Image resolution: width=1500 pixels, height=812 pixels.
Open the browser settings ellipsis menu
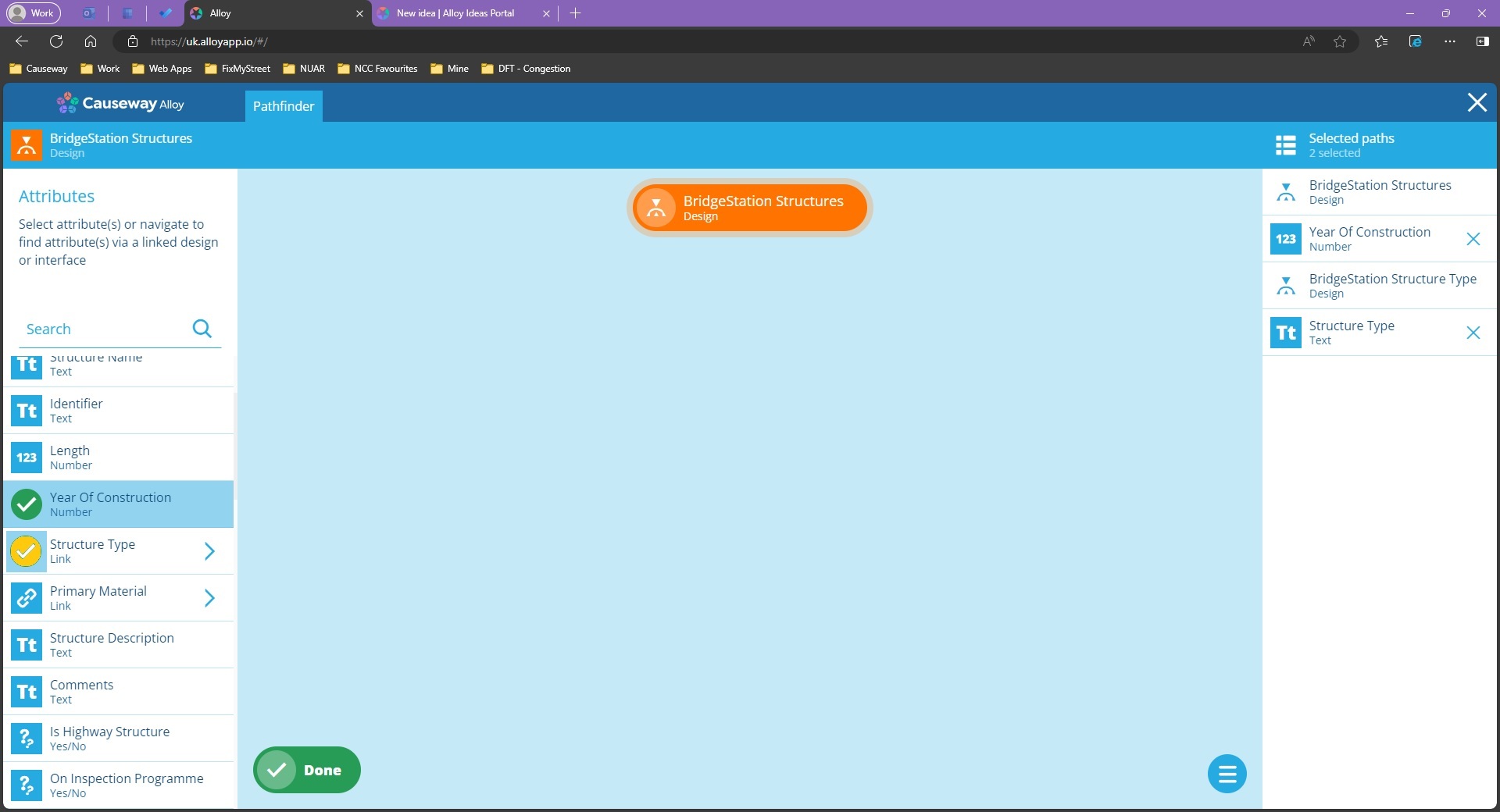point(1449,41)
